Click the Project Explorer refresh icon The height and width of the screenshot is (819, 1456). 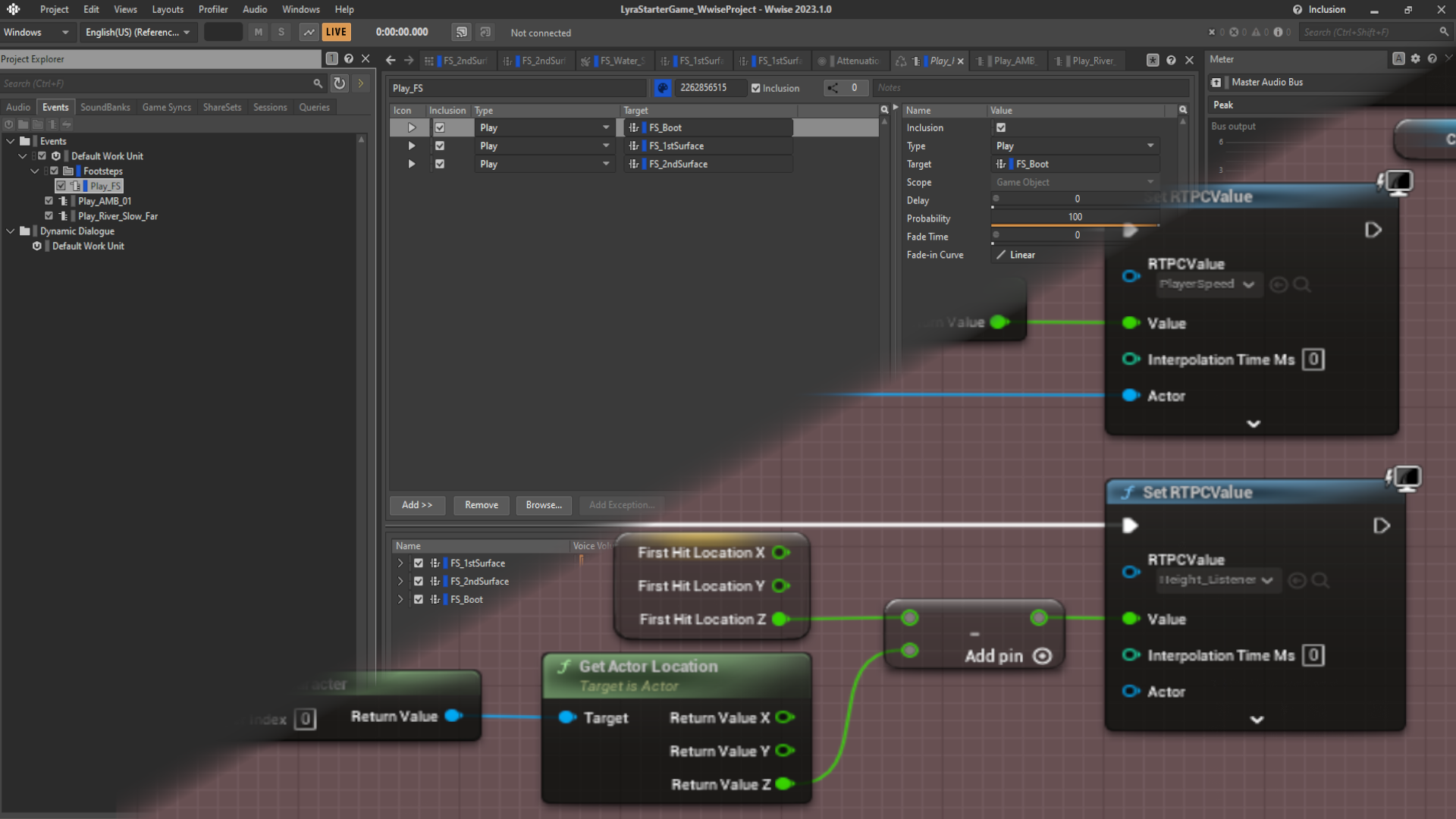[x=339, y=83]
